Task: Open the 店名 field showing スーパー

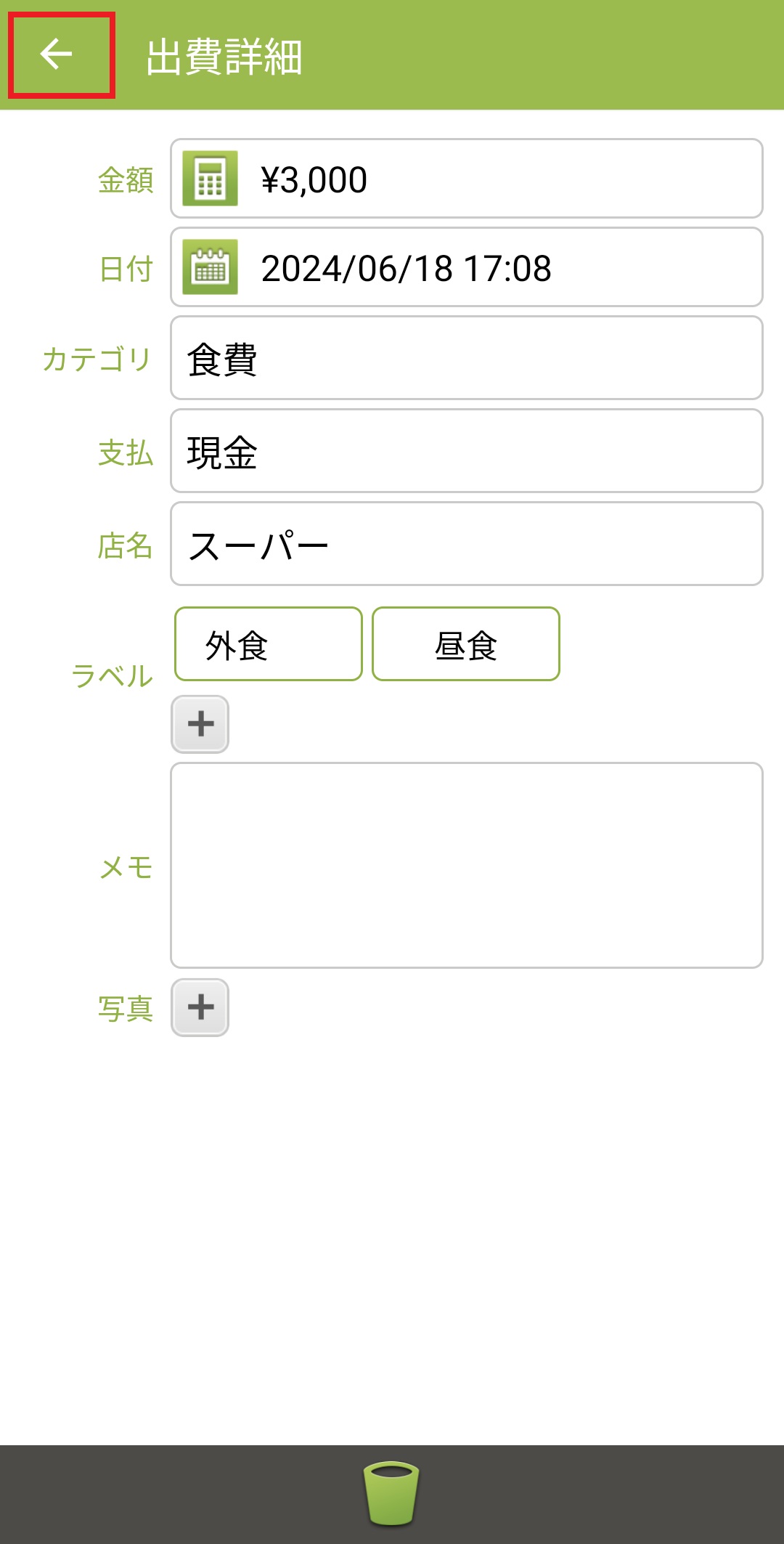Action: (x=466, y=544)
